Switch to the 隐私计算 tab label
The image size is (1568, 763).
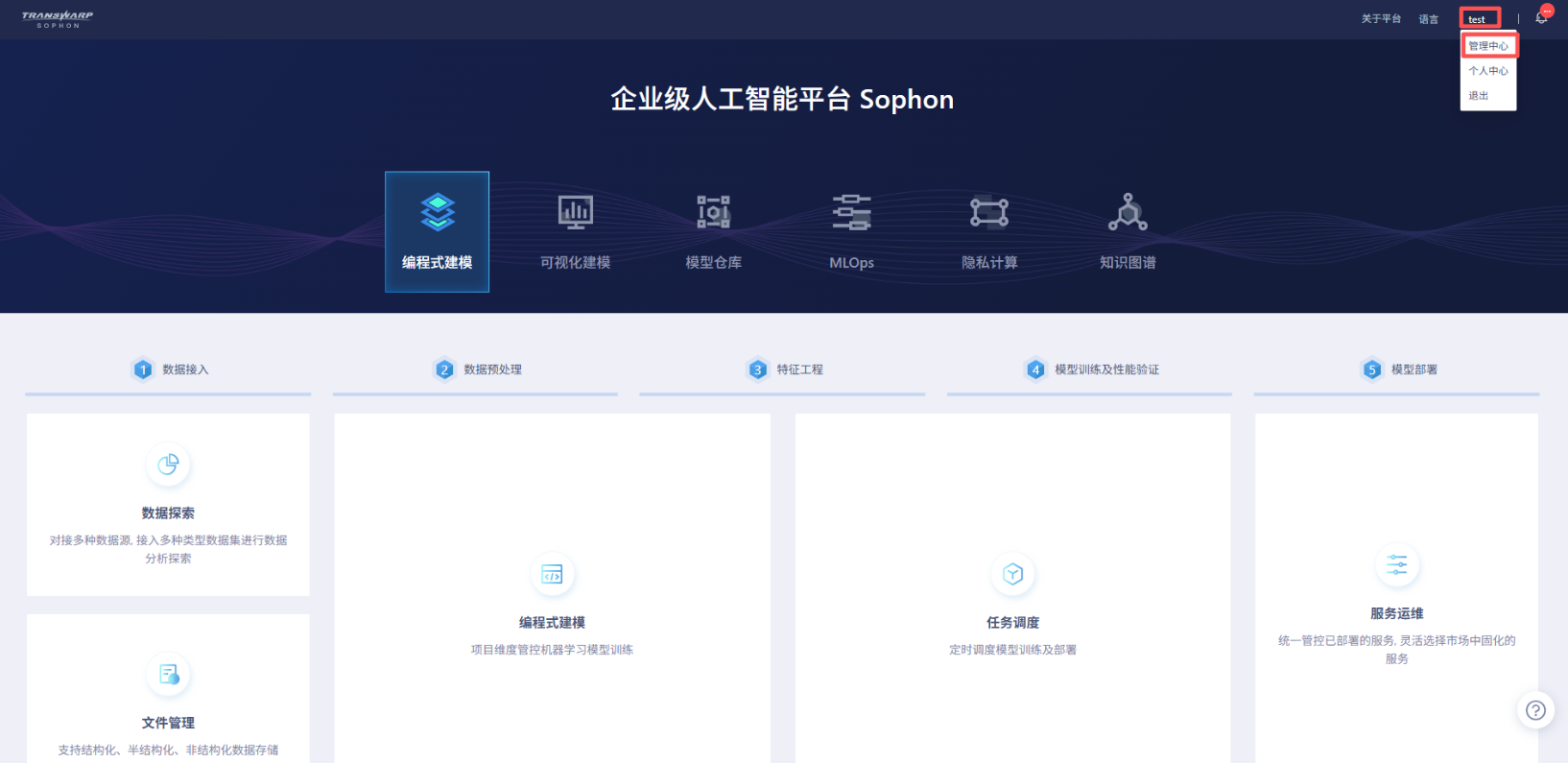[989, 262]
